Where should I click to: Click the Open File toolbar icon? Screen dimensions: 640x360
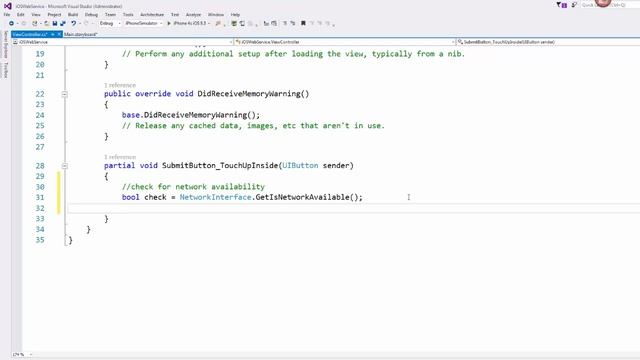(x=47, y=23)
